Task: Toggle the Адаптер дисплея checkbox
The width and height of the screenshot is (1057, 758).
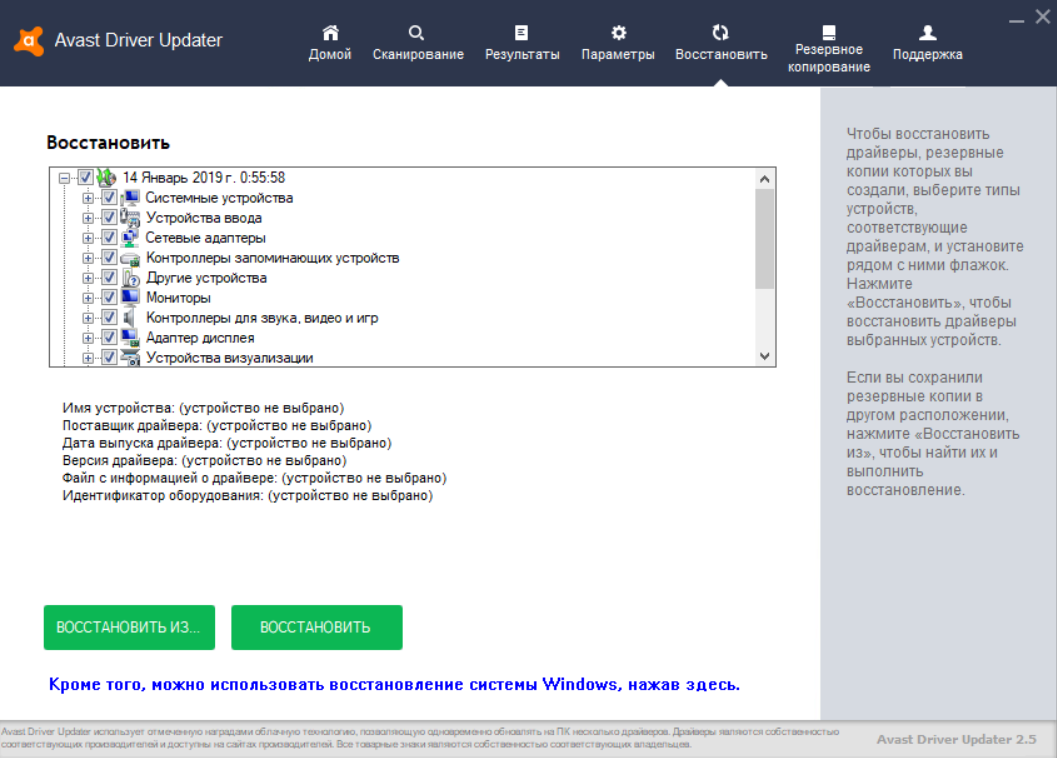Action: (x=109, y=337)
